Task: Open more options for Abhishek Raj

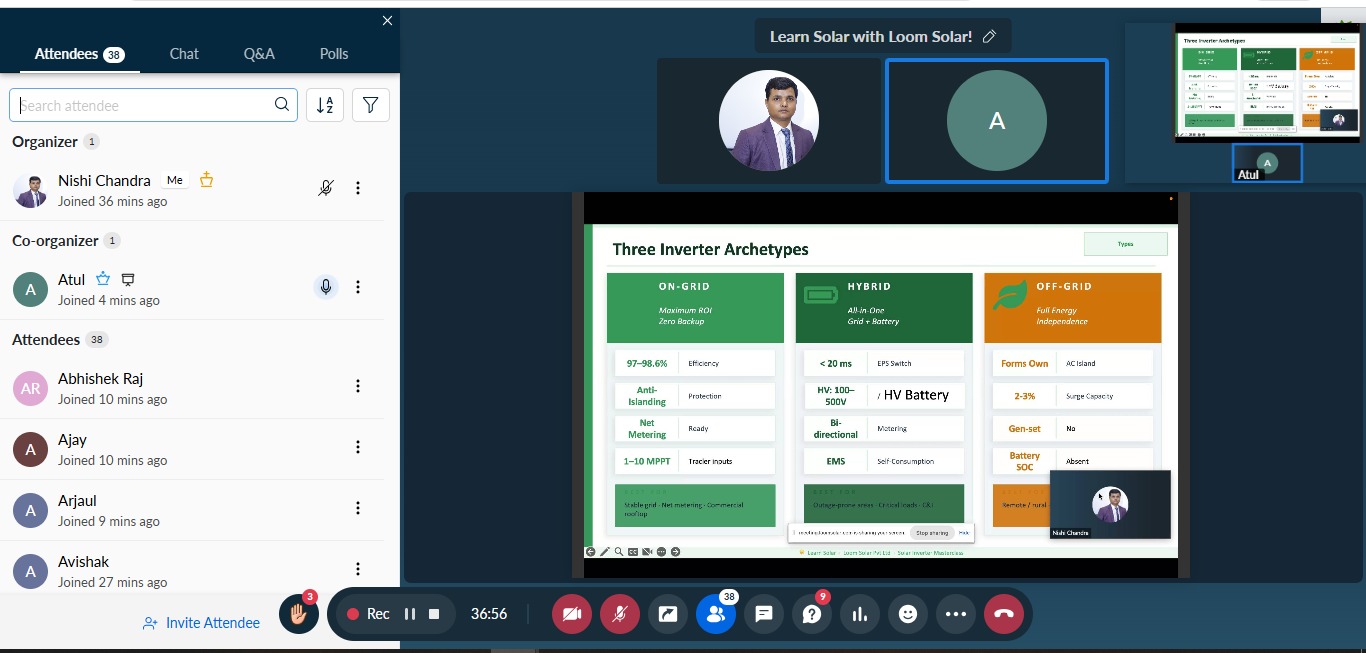Action: pyautogui.click(x=358, y=387)
